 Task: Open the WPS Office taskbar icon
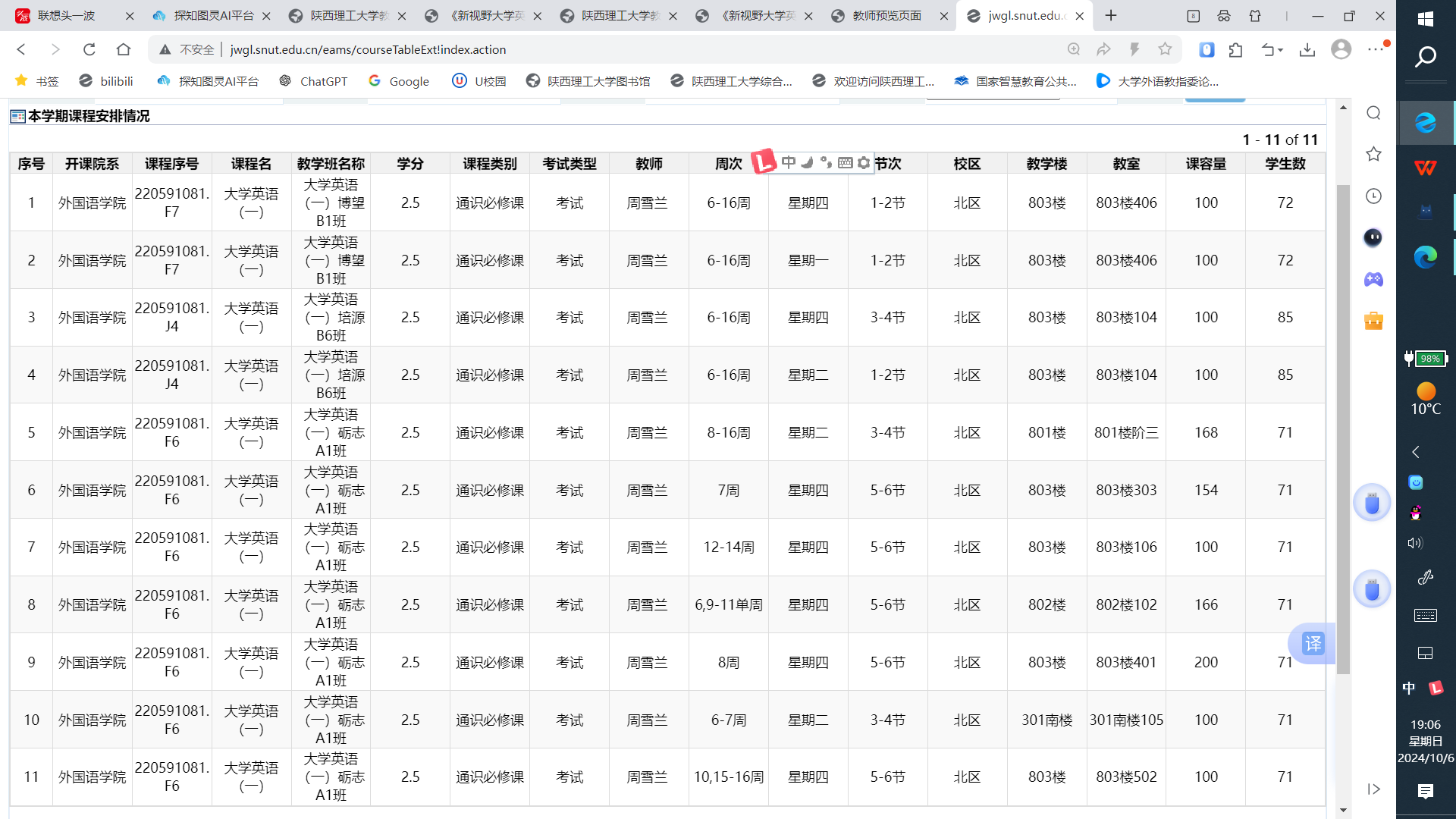1426,168
